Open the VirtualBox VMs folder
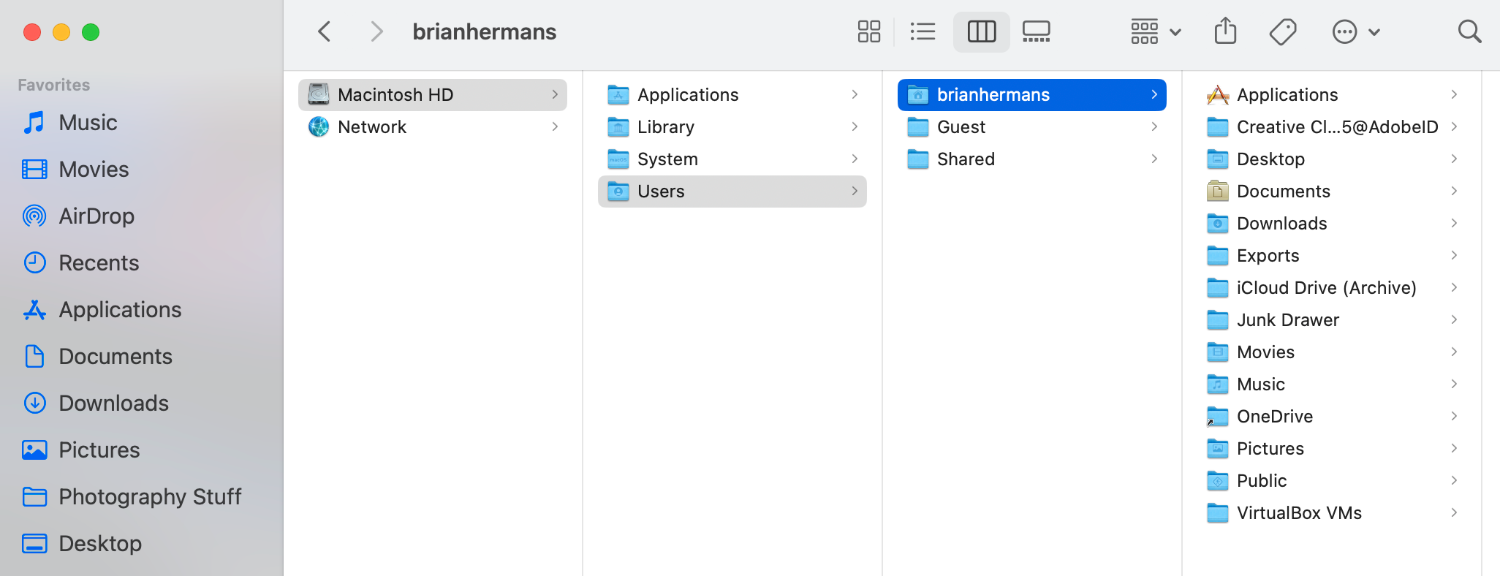 [x=1332, y=513]
